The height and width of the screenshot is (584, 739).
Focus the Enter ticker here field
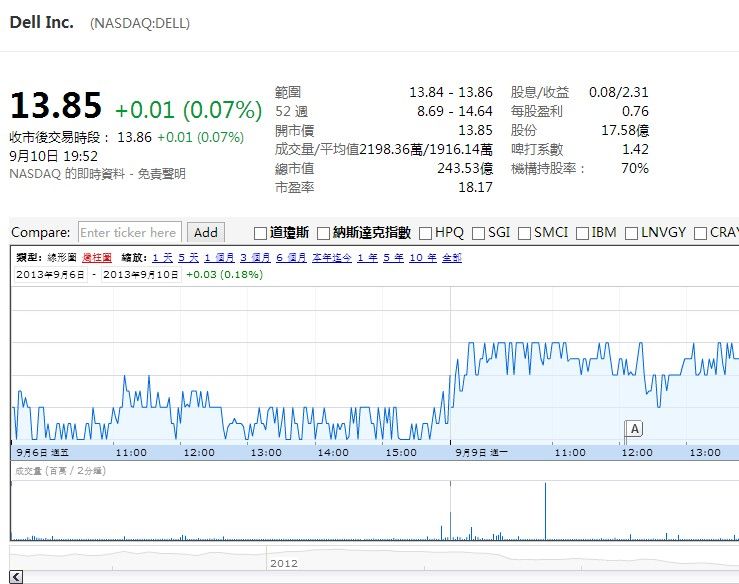tap(130, 232)
